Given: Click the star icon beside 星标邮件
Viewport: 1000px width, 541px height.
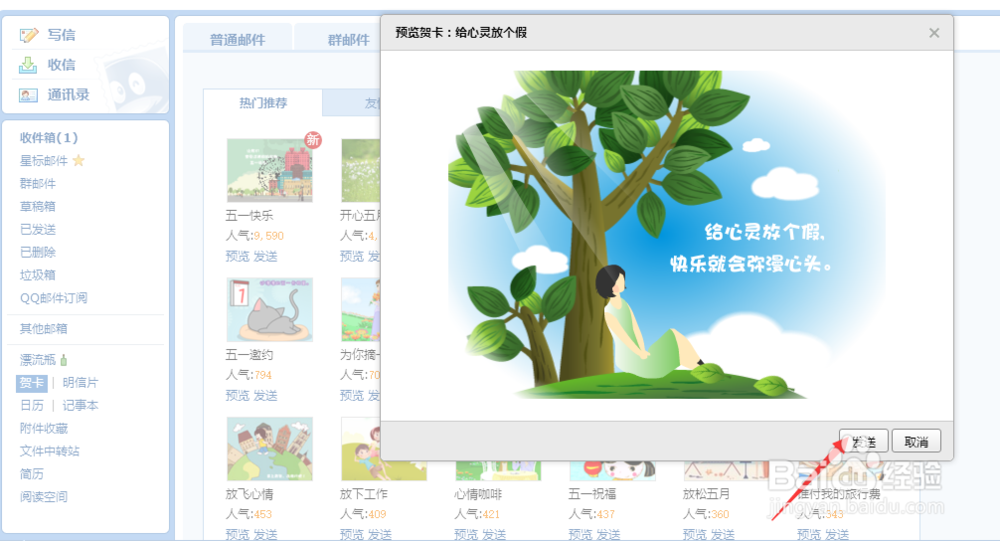Looking at the screenshot, I should 78,160.
